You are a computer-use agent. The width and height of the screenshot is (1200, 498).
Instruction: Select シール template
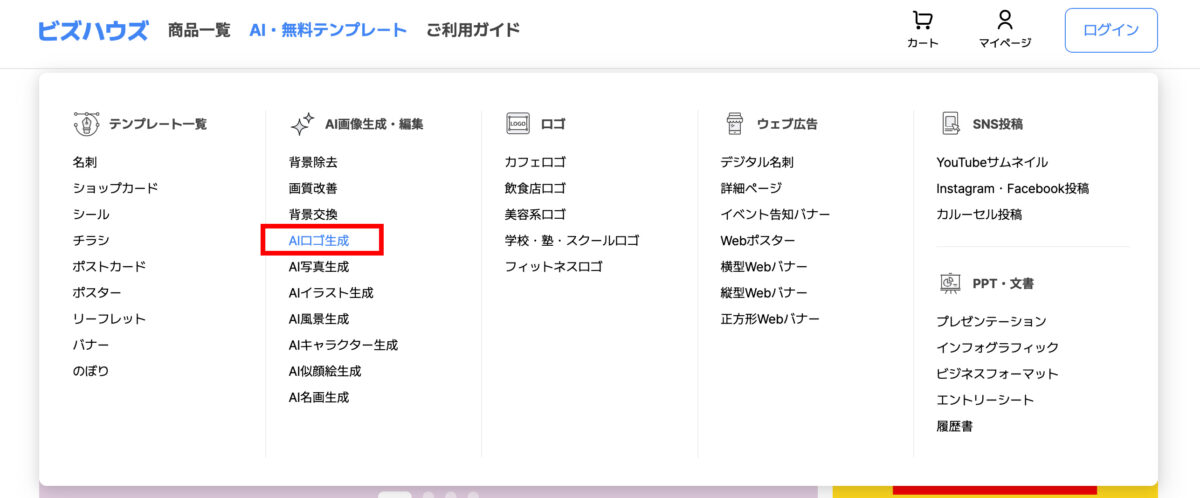point(91,214)
